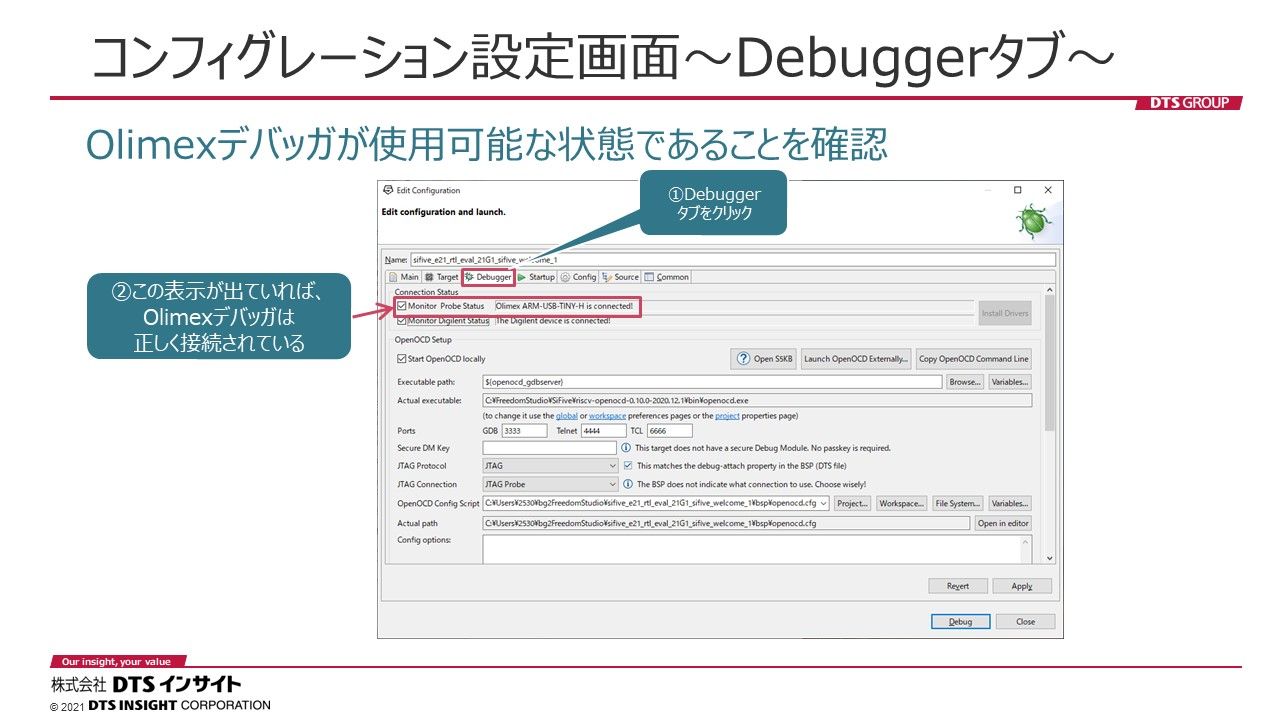Image resolution: width=1280 pixels, height=720 pixels.
Task: Click the page icon on Main tab
Action: (393, 277)
